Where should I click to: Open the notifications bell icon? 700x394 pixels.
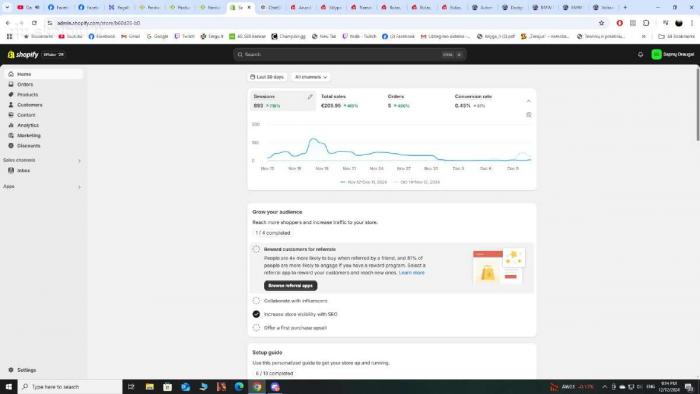pos(640,54)
